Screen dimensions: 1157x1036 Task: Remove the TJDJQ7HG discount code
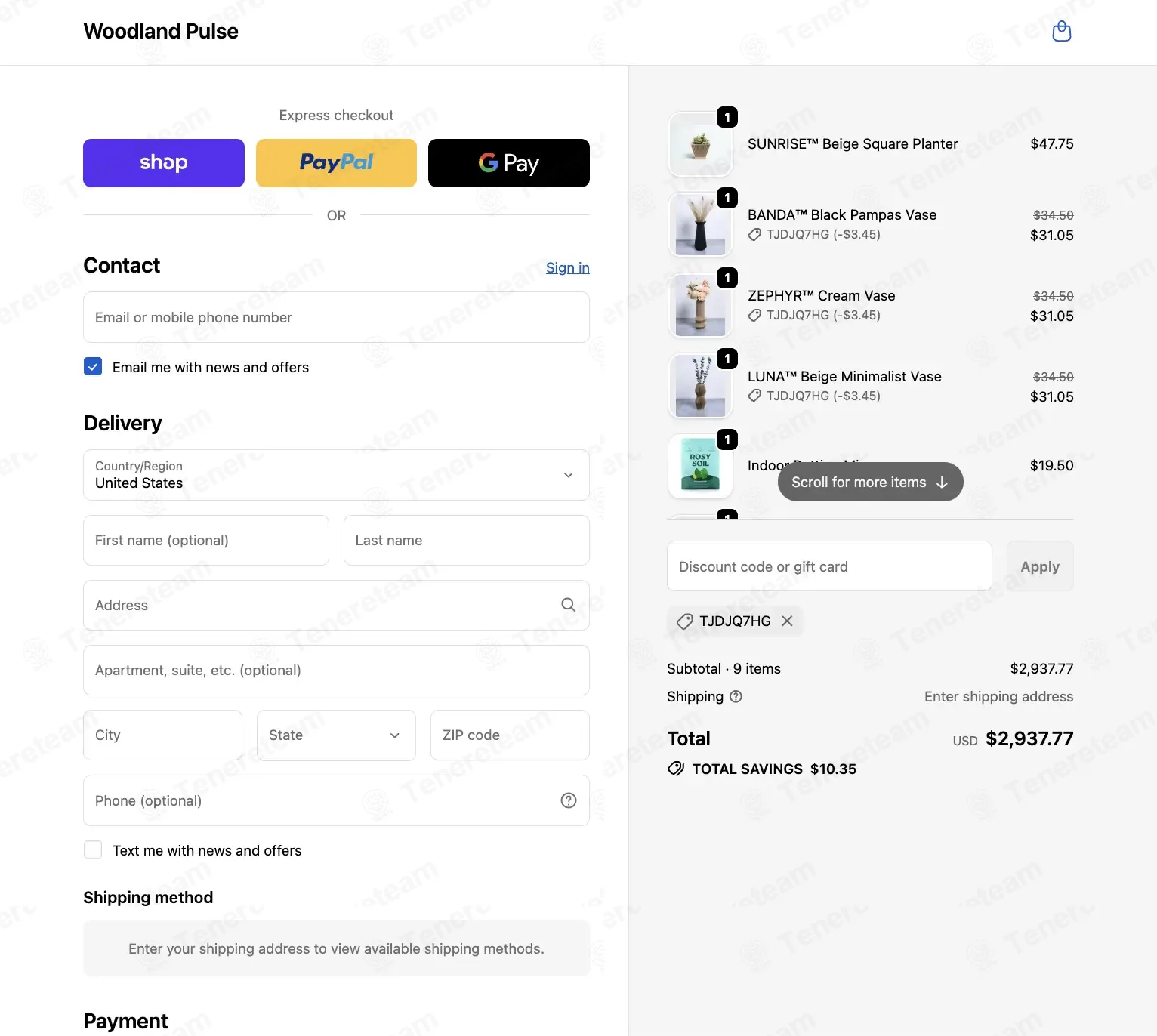pyautogui.click(x=787, y=621)
